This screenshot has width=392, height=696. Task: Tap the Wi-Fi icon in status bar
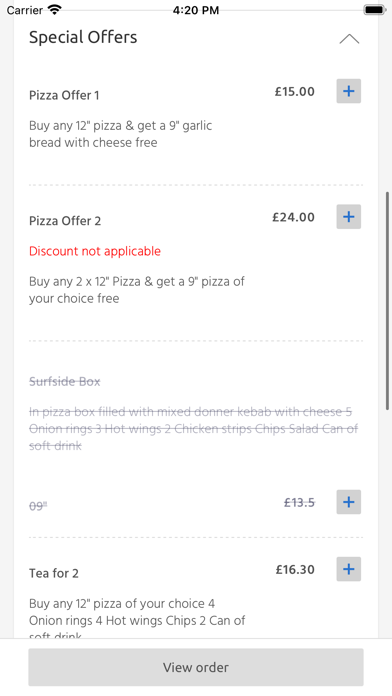coord(55,10)
